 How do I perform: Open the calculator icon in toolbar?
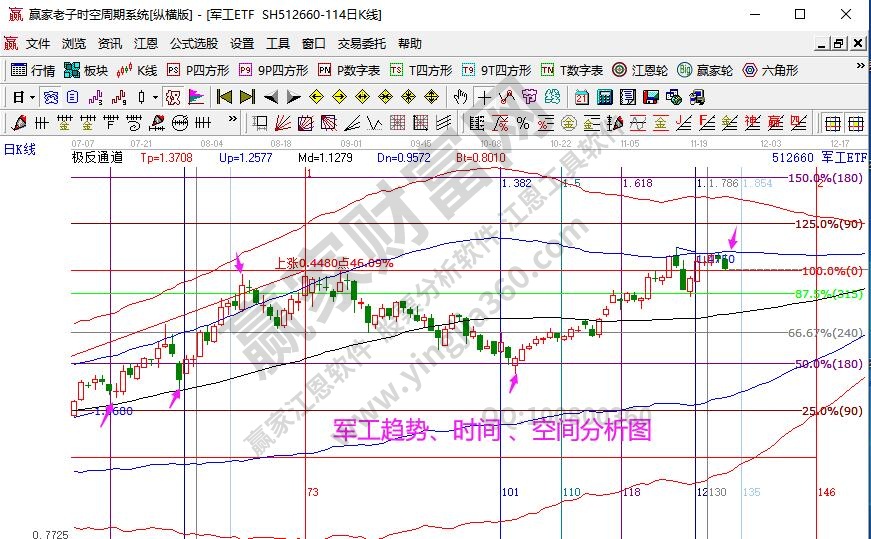pos(605,97)
